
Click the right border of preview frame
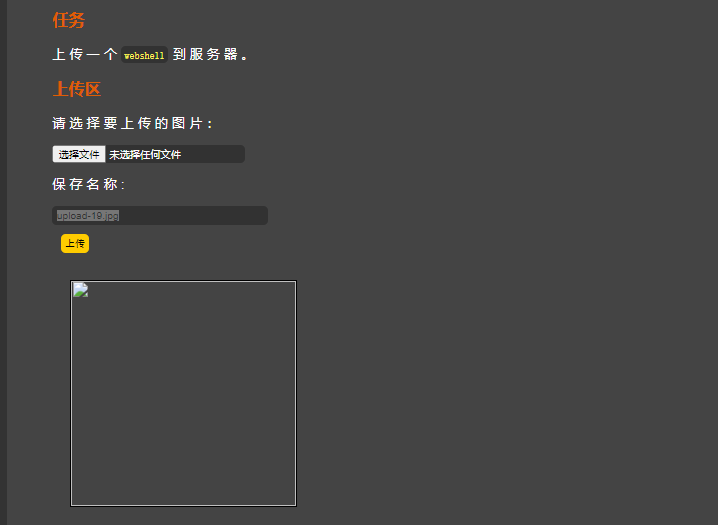coord(295,393)
